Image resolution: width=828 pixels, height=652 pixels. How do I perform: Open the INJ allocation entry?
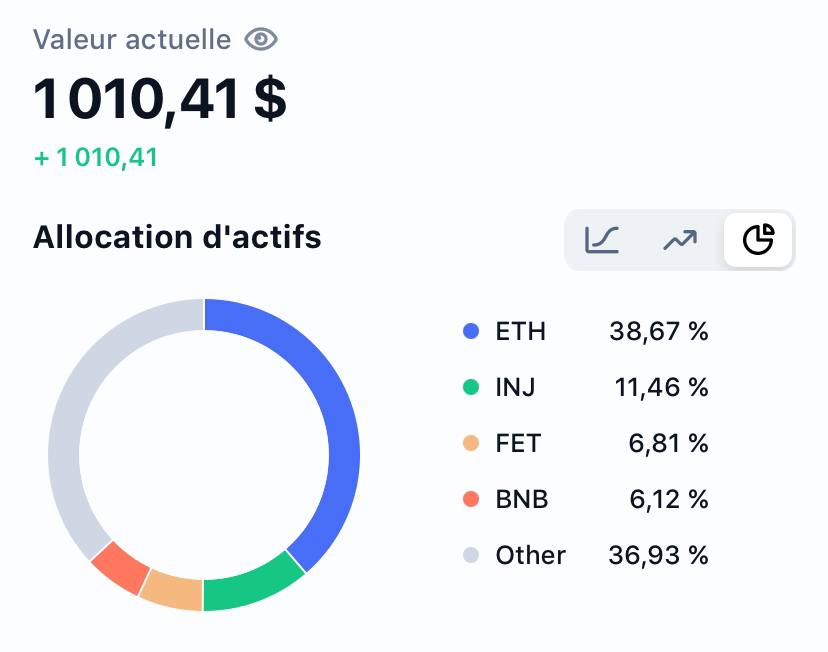514,387
